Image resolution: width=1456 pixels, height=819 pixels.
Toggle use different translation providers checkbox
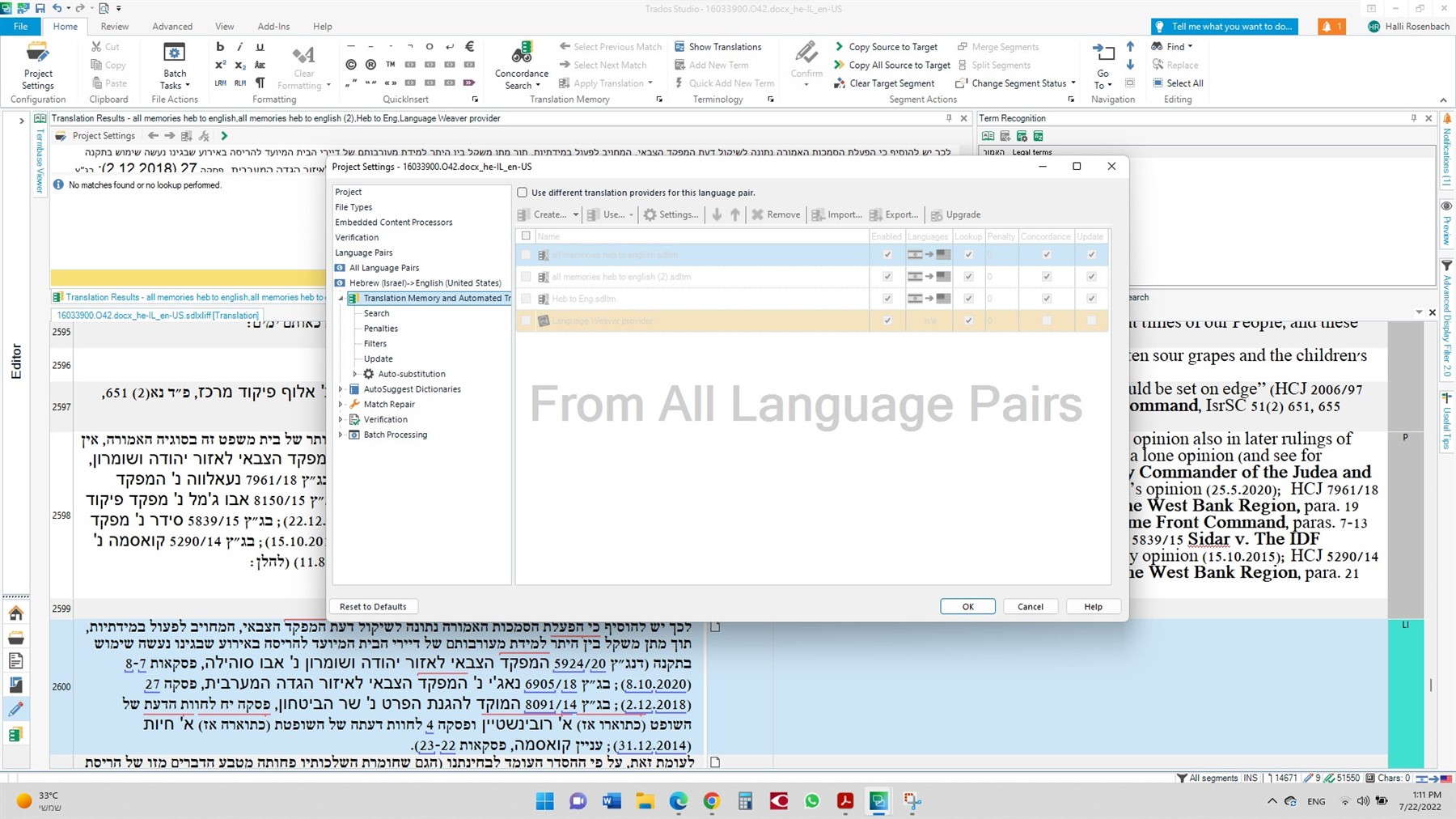(x=522, y=193)
